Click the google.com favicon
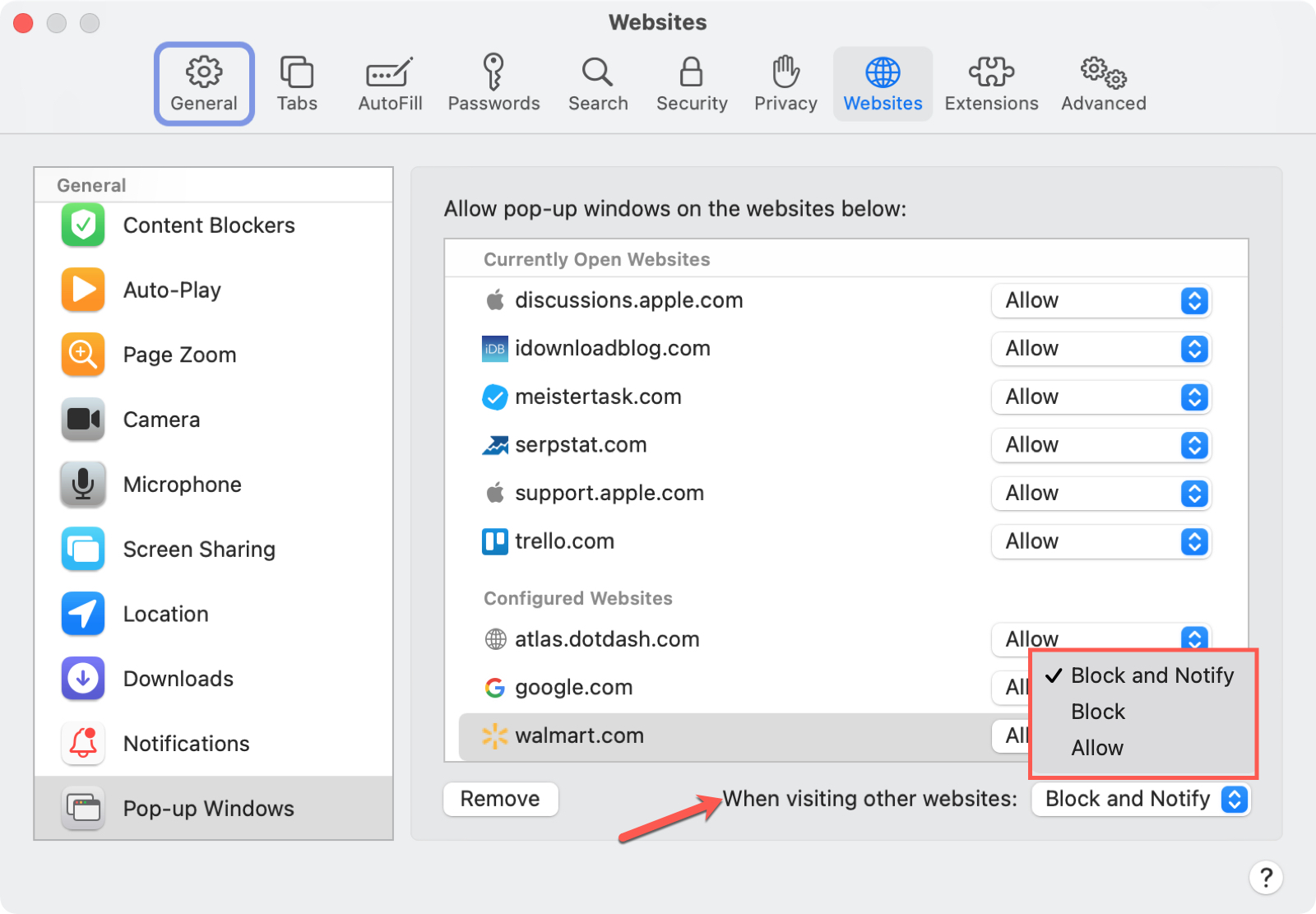This screenshot has height=914, width=1316. 495,688
